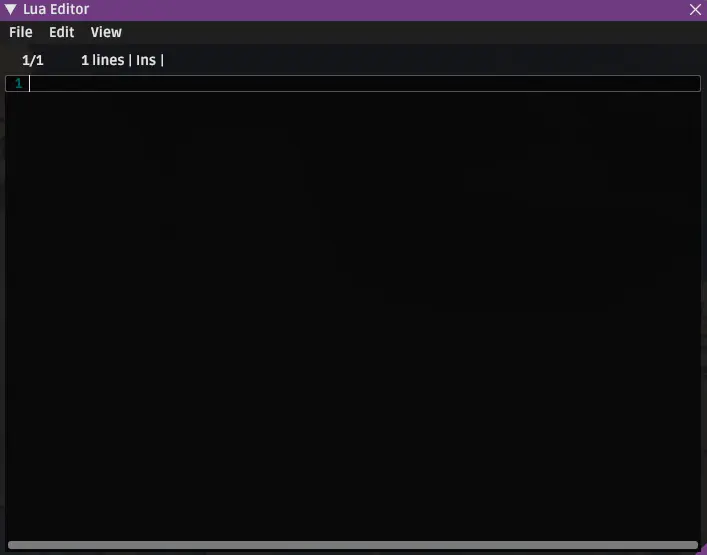
Task: Click the Ins insert mode indicator
Action: [146, 60]
